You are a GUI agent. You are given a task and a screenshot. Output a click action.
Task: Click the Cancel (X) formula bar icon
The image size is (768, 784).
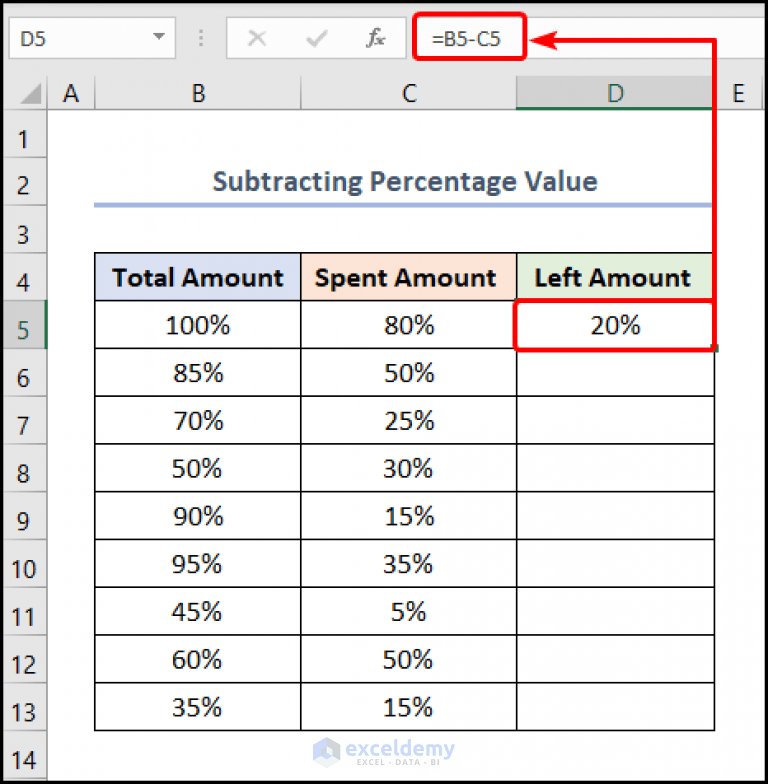[x=257, y=38]
